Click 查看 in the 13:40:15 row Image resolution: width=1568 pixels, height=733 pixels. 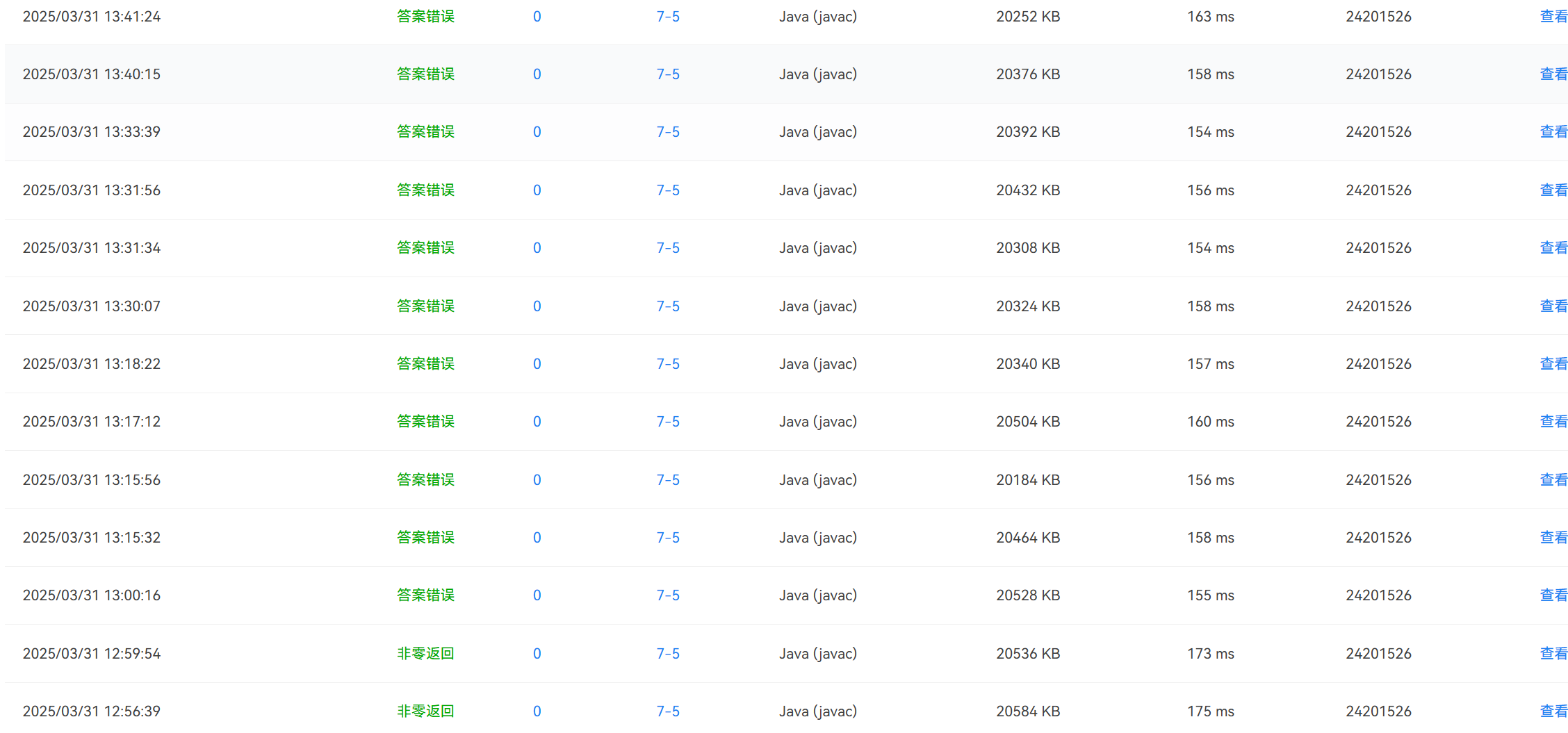tap(1553, 74)
